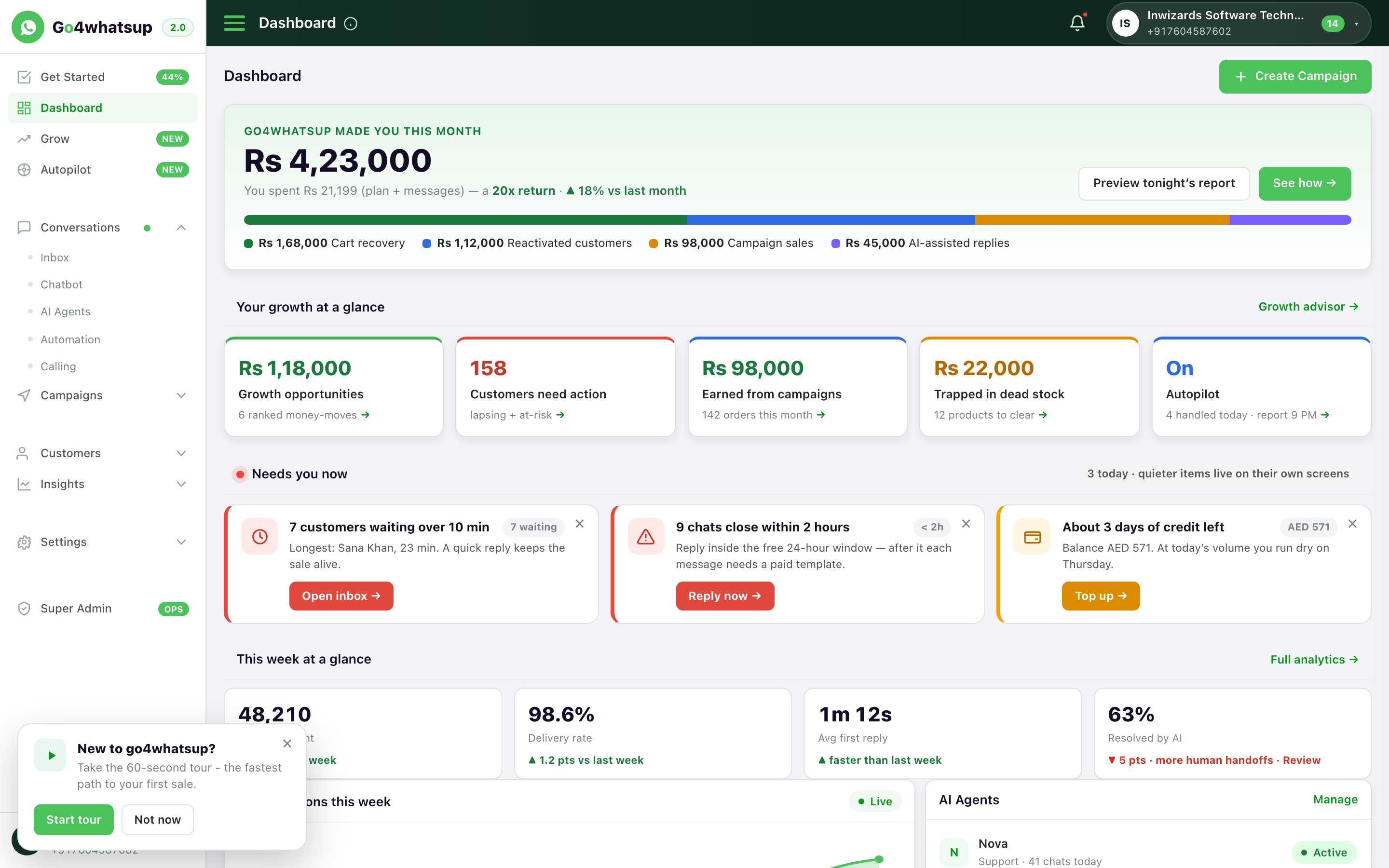The width and height of the screenshot is (1389, 868).
Task: Open notifications bell icon
Action: click(x=1077, y=23)
